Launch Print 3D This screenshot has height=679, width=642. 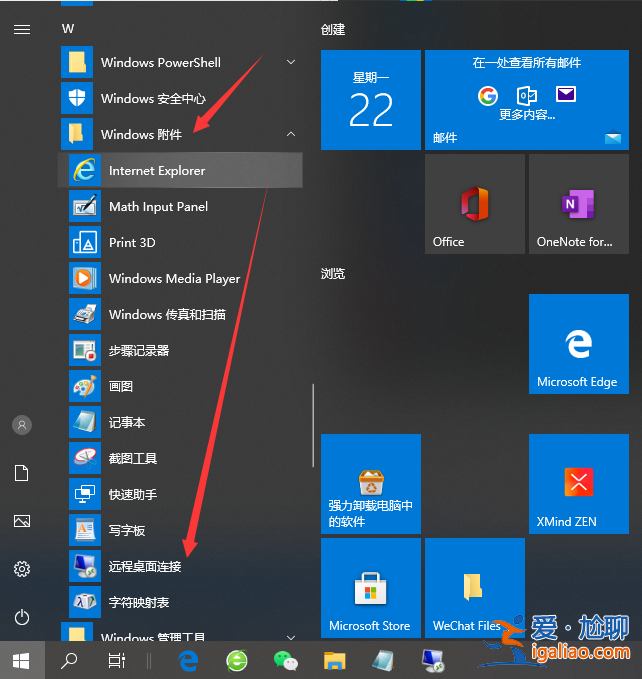tap(180, 242)
